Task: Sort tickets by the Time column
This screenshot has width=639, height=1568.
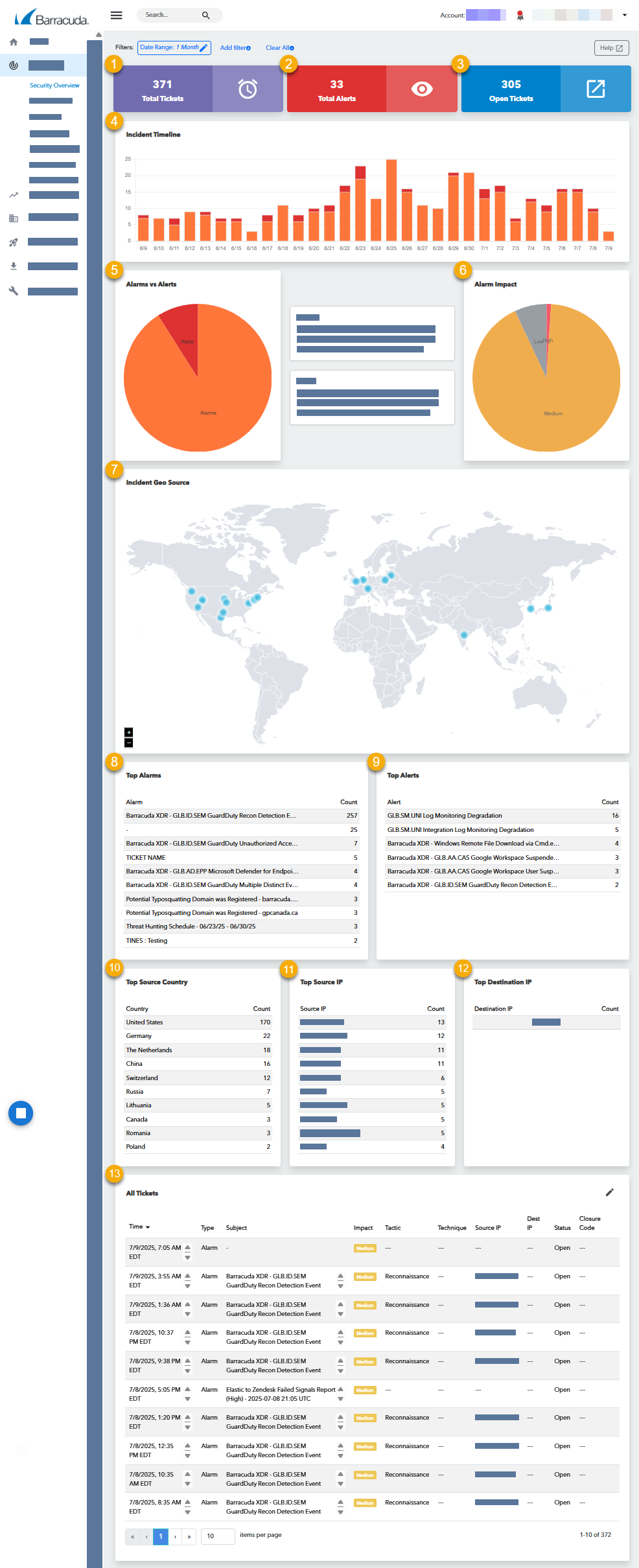Action: coord(139,1227)
